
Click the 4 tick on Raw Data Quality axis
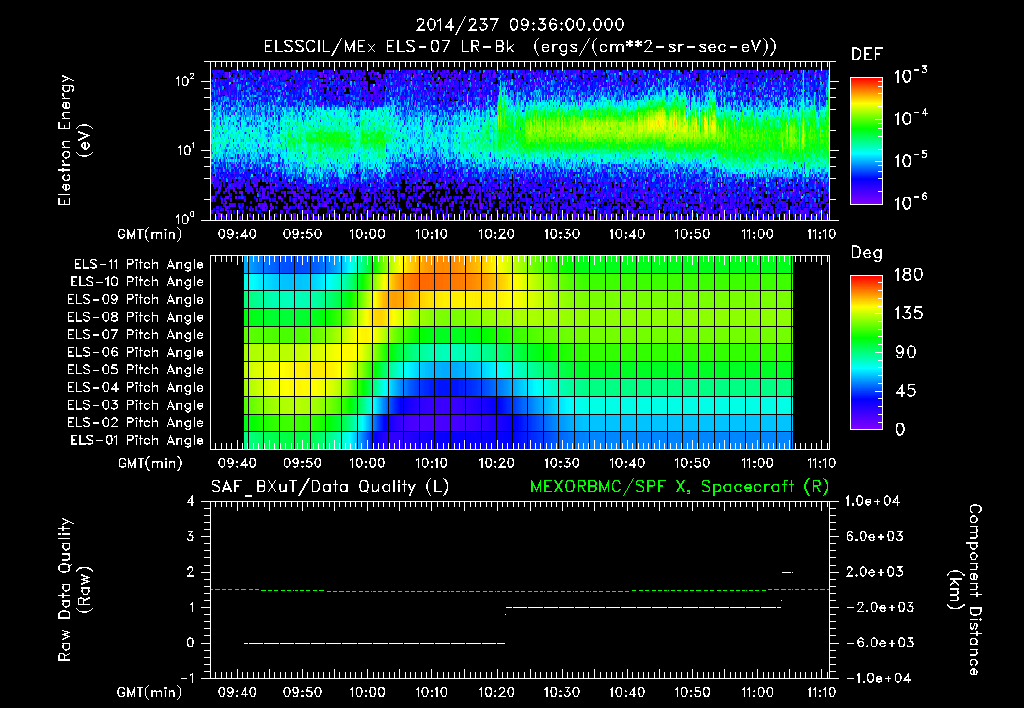click(191, 502)
